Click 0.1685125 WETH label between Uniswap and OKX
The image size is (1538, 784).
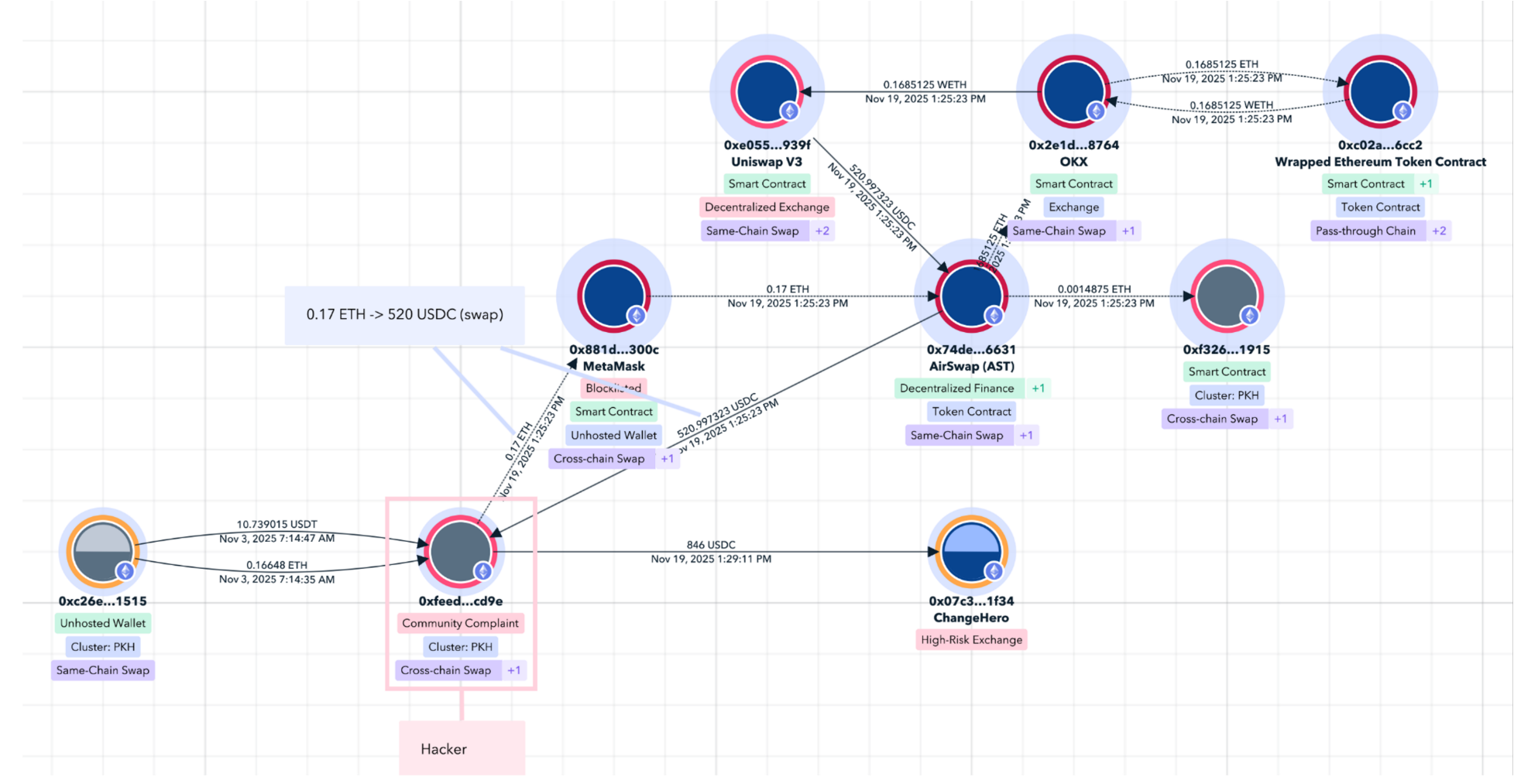point(925,84)
